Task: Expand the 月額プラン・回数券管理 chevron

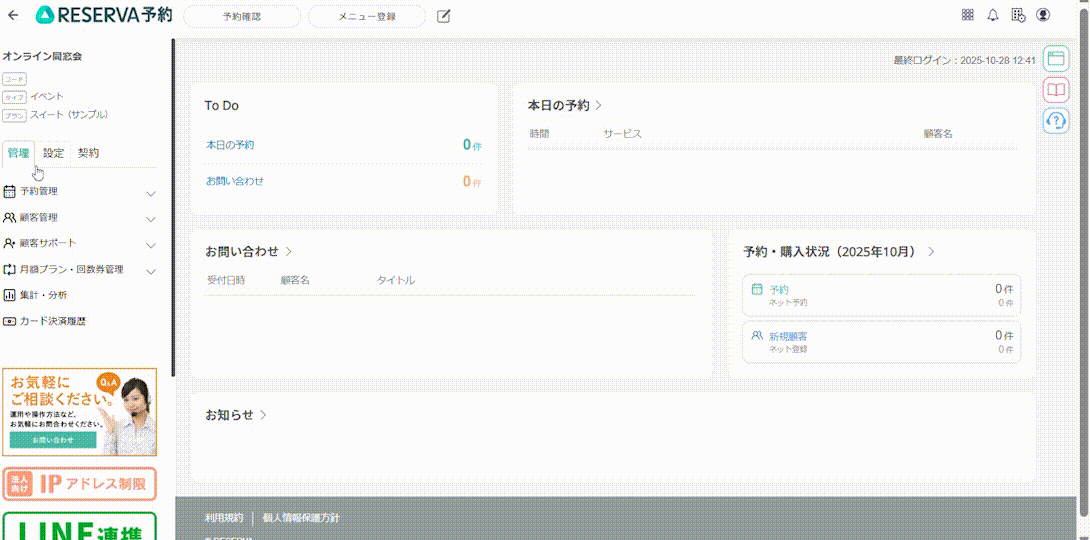Action: pos(151,272)
